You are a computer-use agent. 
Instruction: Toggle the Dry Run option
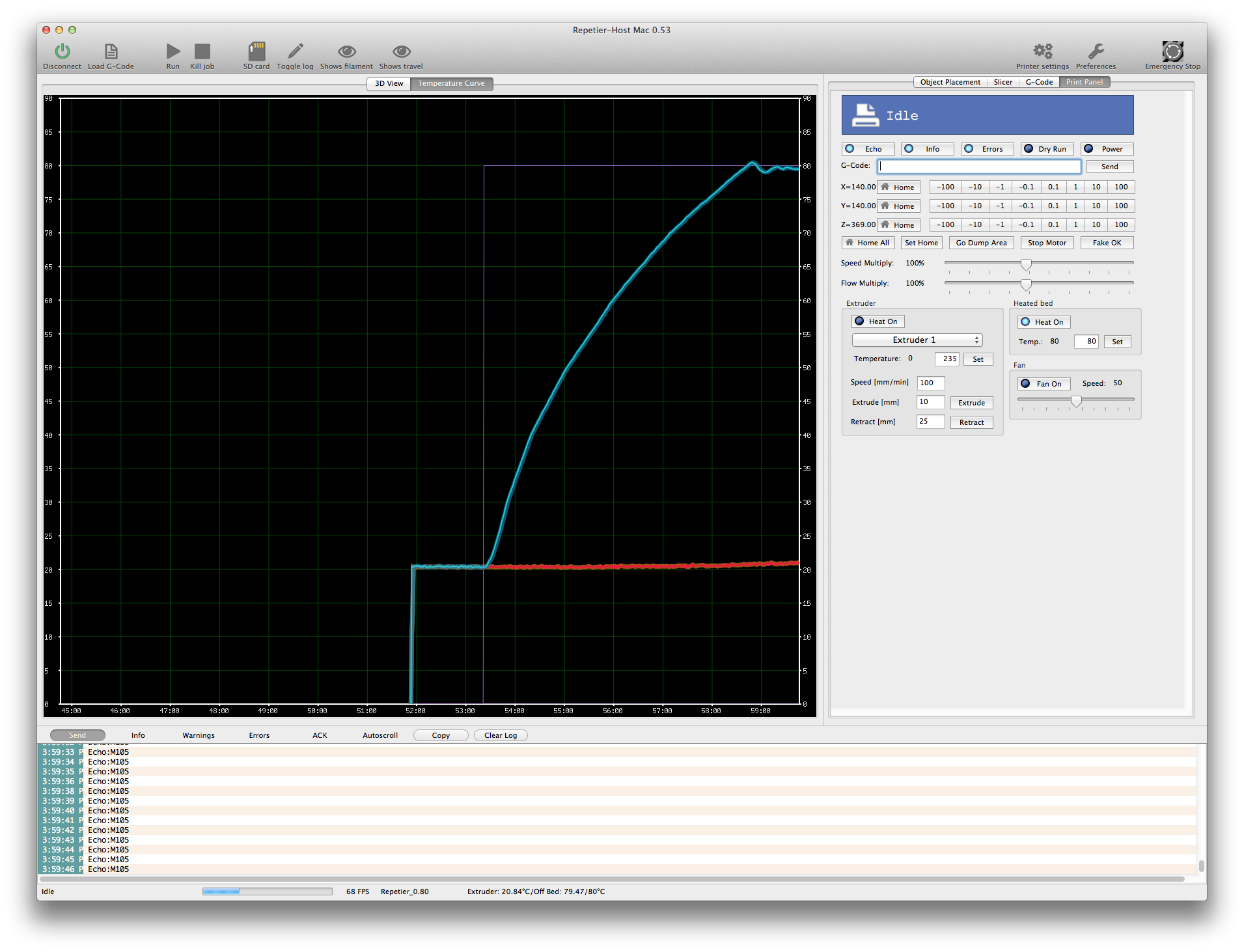pyautogui.click(x=1045, y=149)
